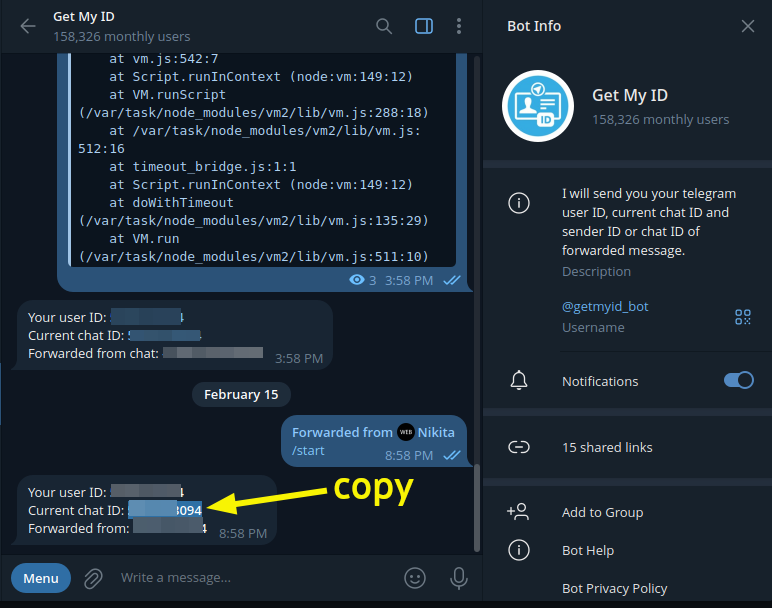Click the 8:58 PM bot reply 'Your user ID:' line

tap(106, 492)
